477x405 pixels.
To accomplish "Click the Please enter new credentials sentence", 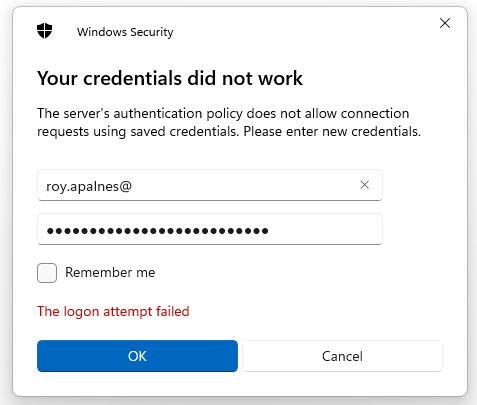I will [x=332, y=131].
